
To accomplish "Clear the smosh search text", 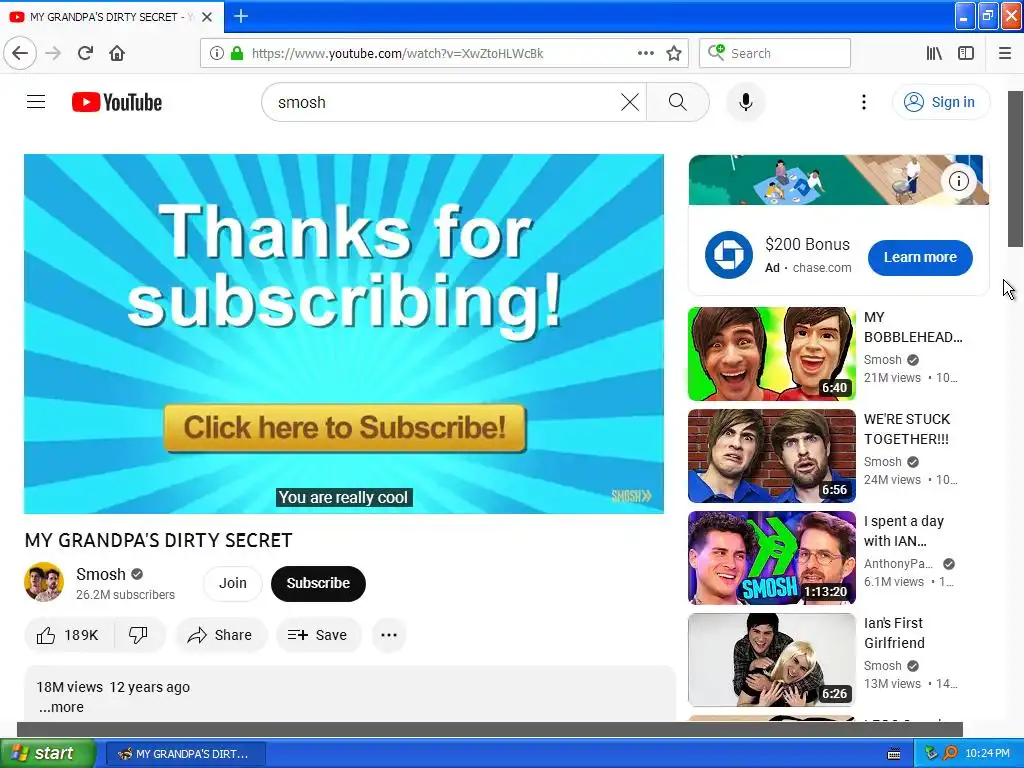I will coord(630,102).
